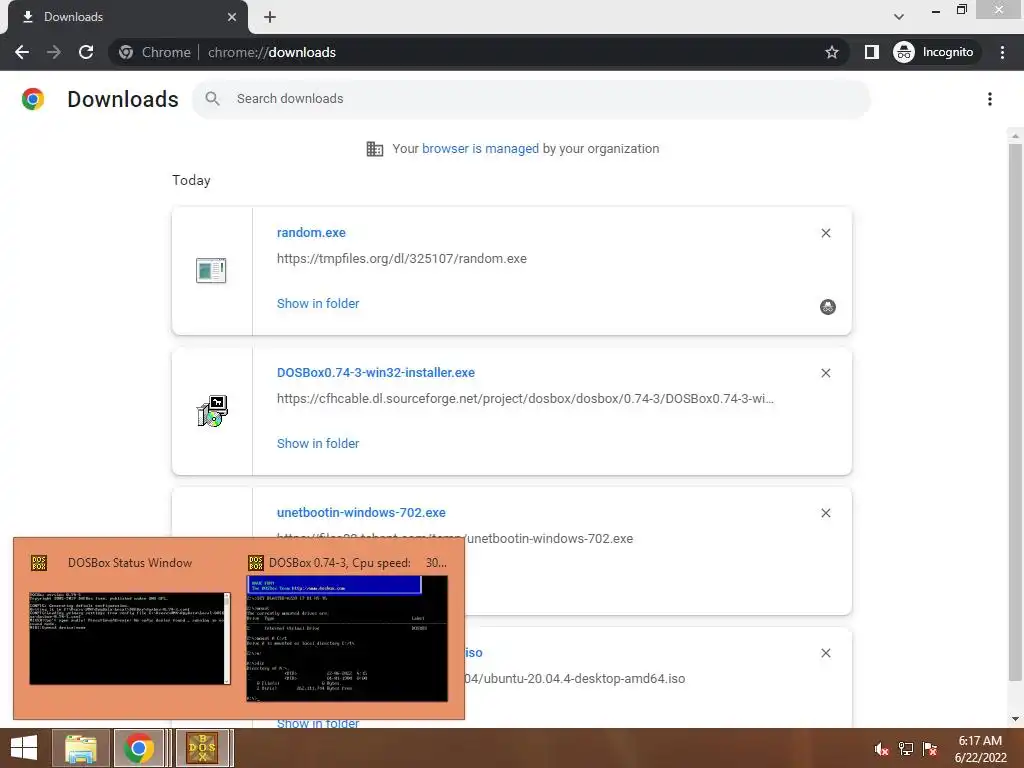This screenshot has width=1024, height=768.
Task: Remove the ubuntu iso download entry
Action: [825, 653]
